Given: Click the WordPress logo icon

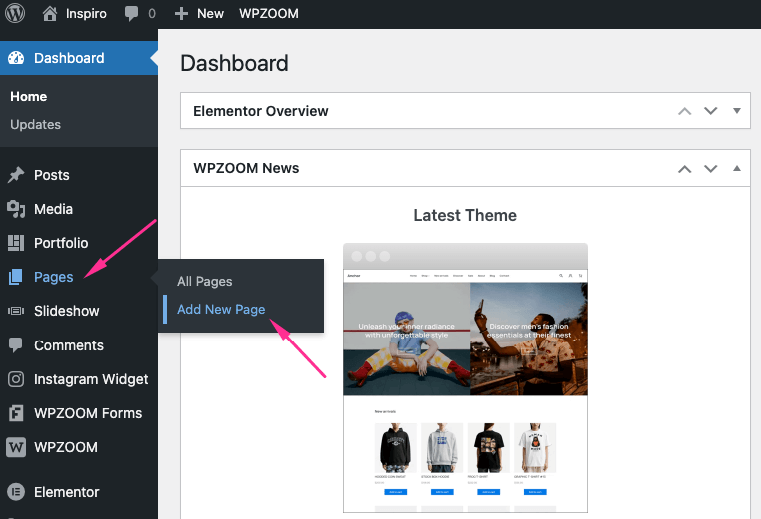Looking at the screenshot, I should pos(15,14).
